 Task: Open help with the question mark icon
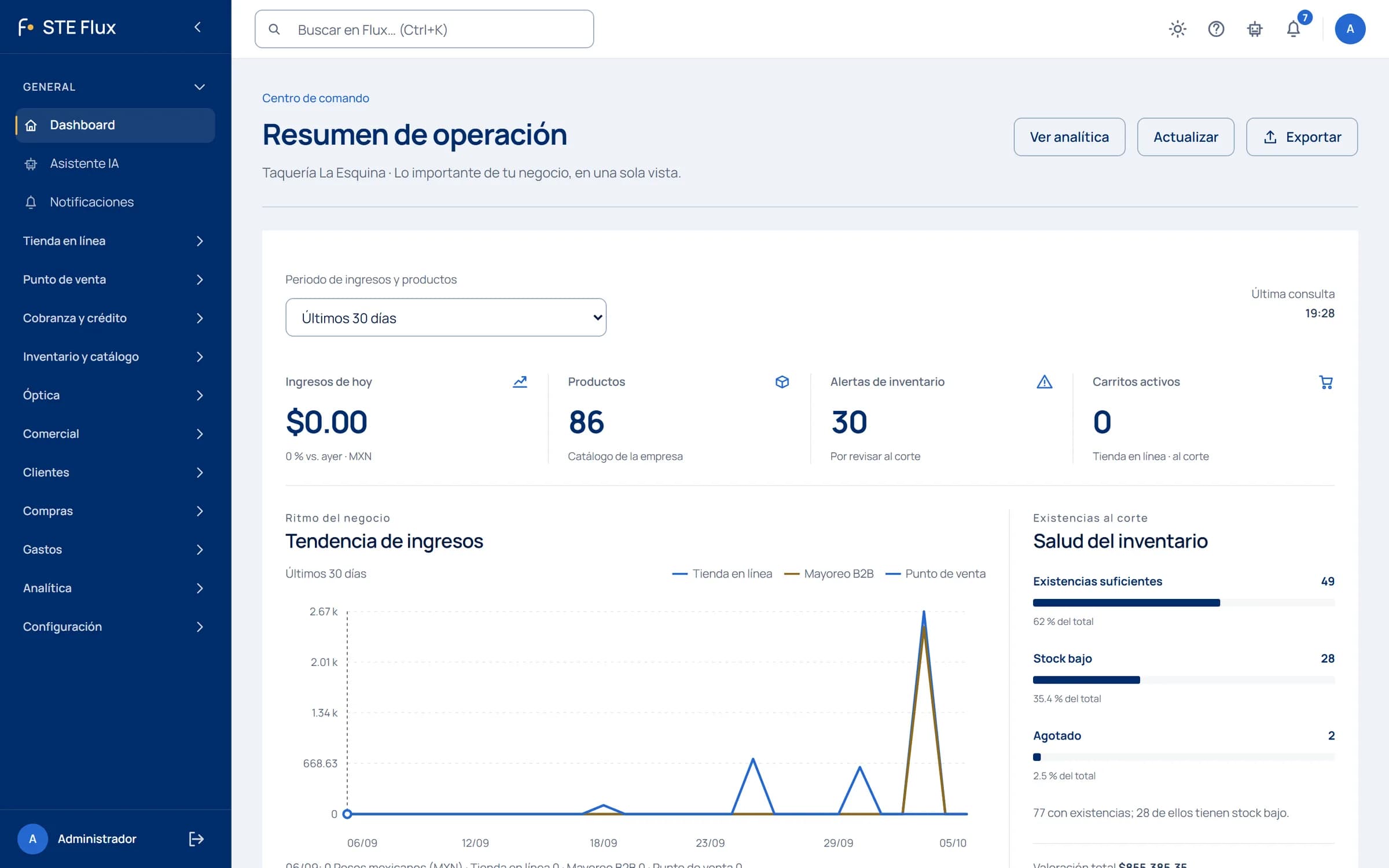pos(1216,29)
